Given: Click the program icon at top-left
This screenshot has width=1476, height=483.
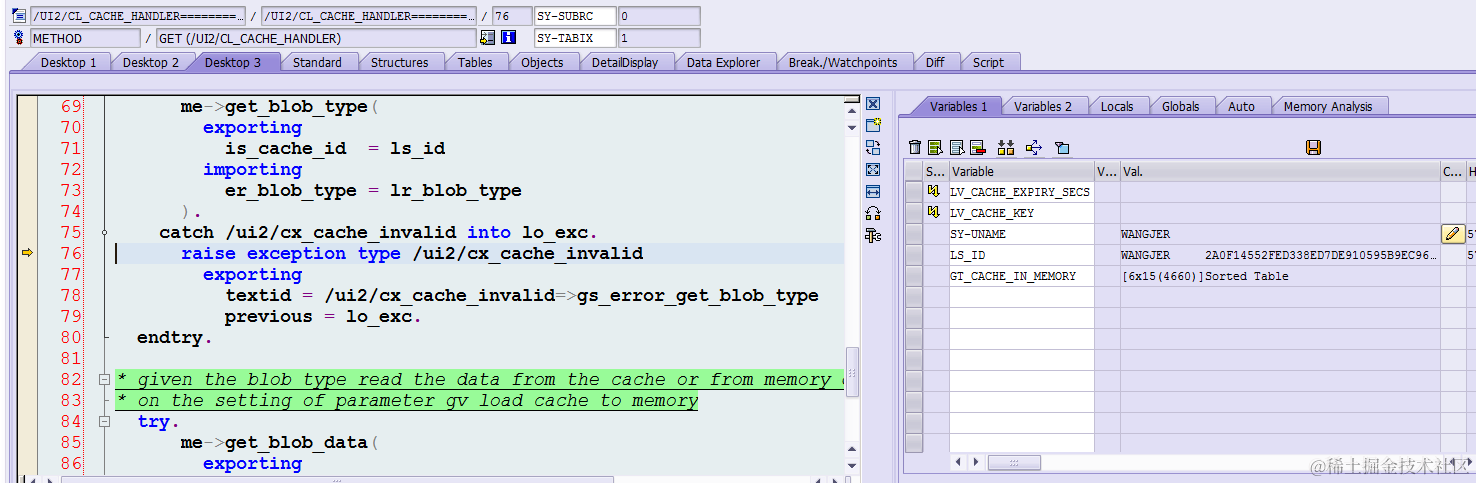Looking at the screenshot, I should tap(18, 16).
